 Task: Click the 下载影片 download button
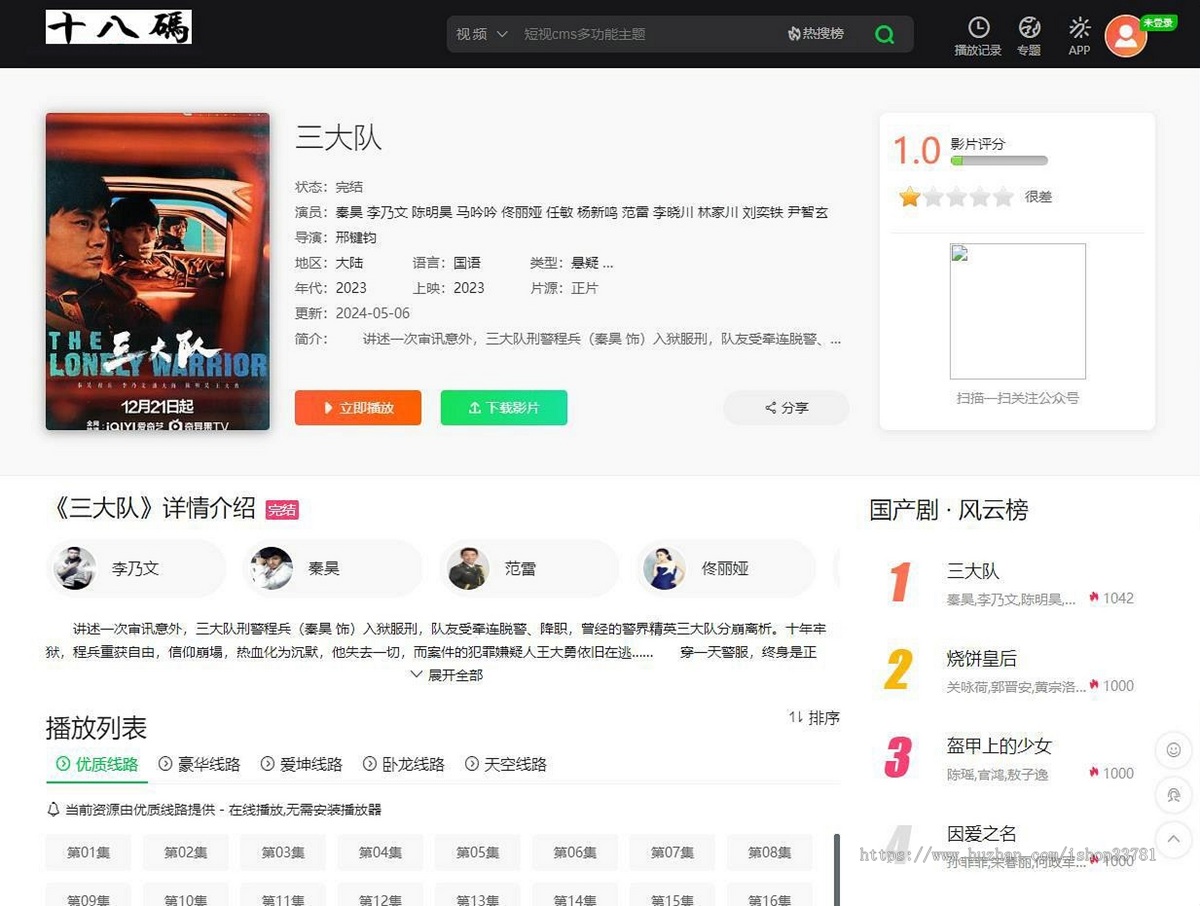[504, 408]
